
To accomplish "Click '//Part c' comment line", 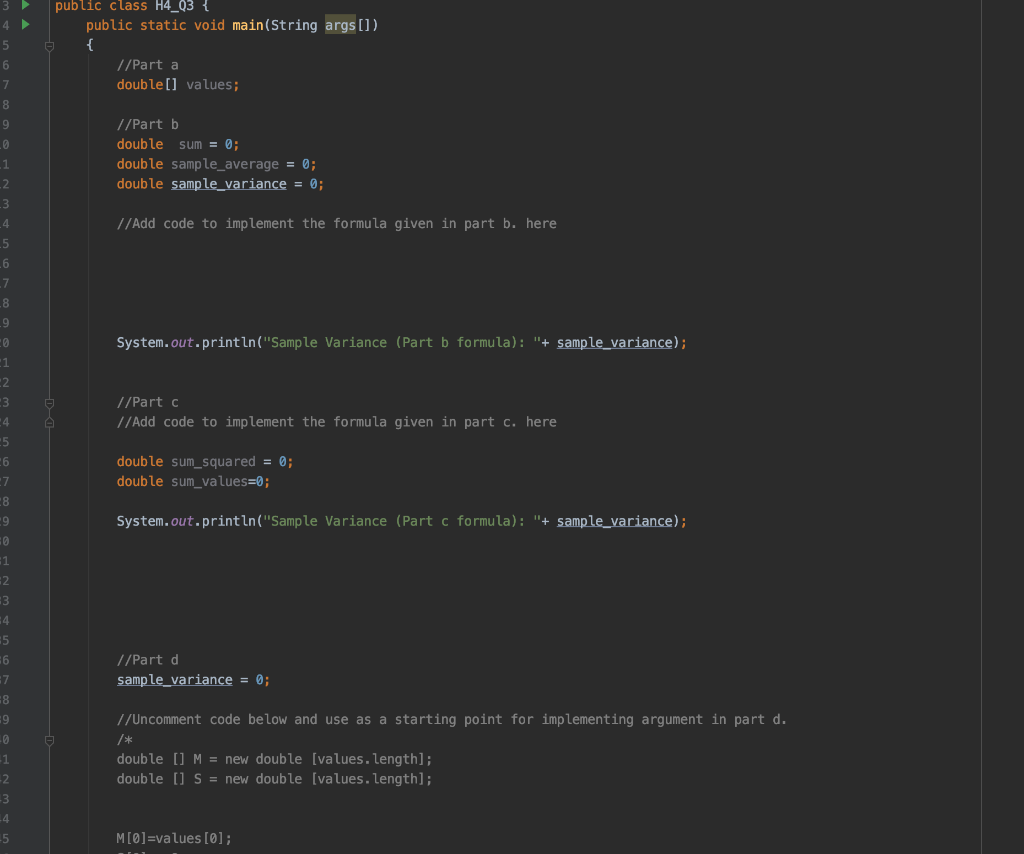I will [x=148, y=402].
